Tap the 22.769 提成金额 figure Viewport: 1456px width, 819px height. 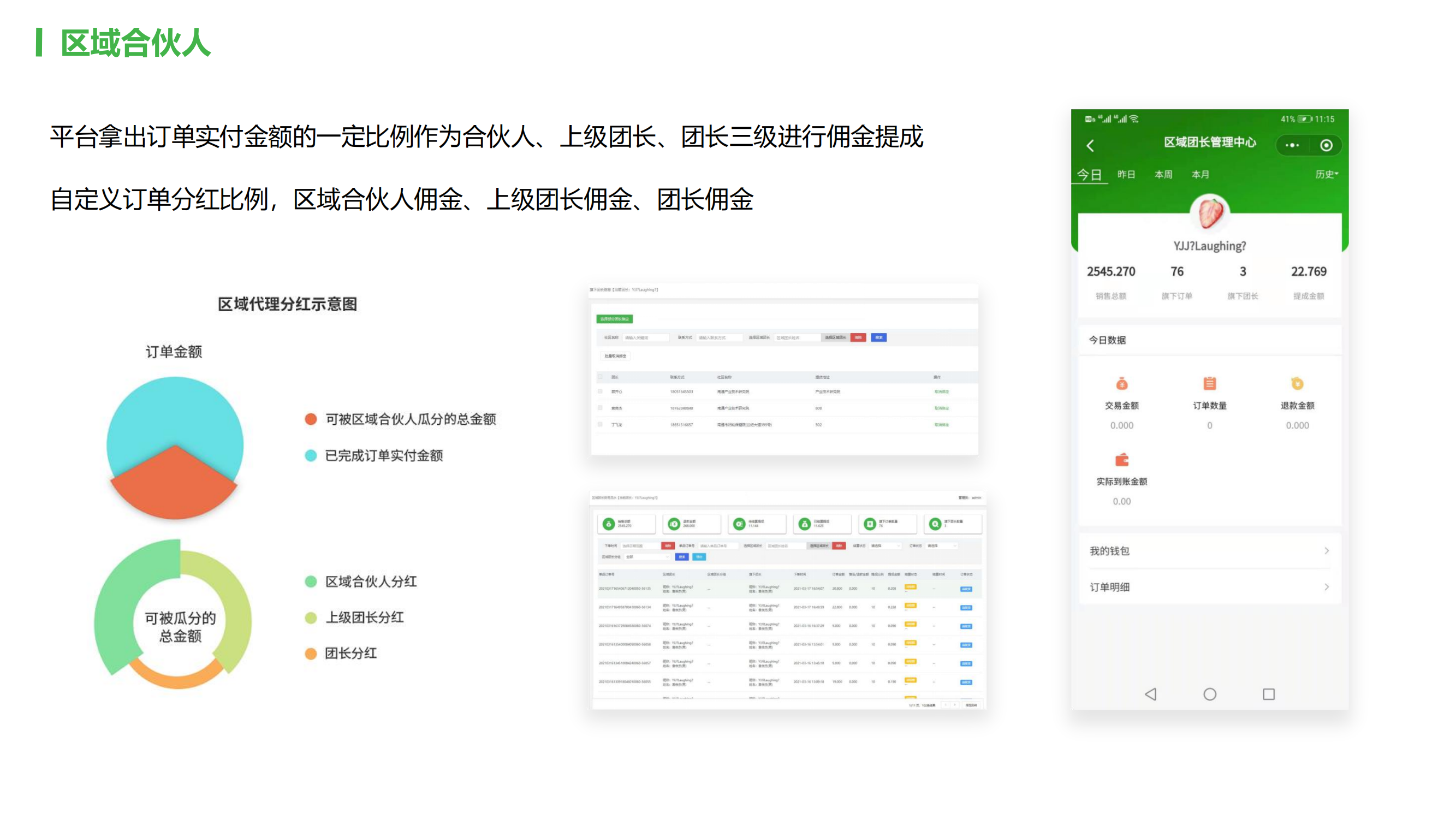pyautogui.click(x=1308, y=271)
